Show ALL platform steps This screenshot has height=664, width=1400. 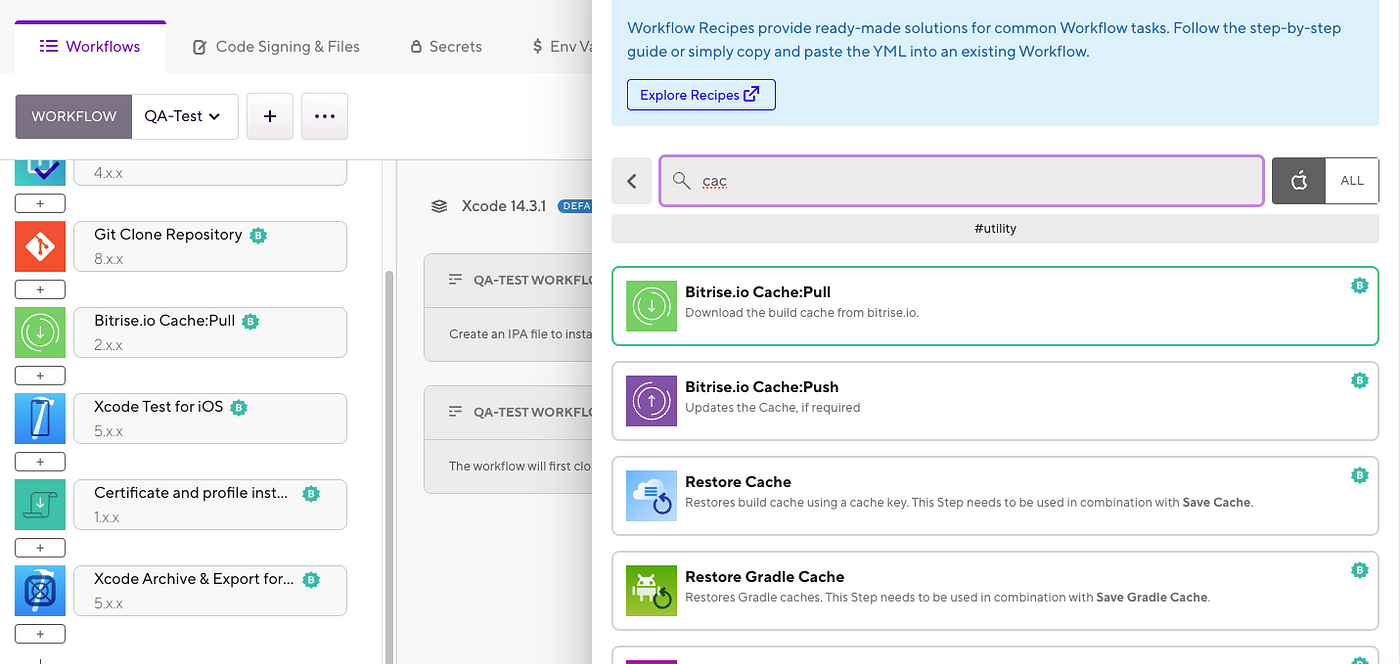pyautogui.click(x=1352, y=181)
